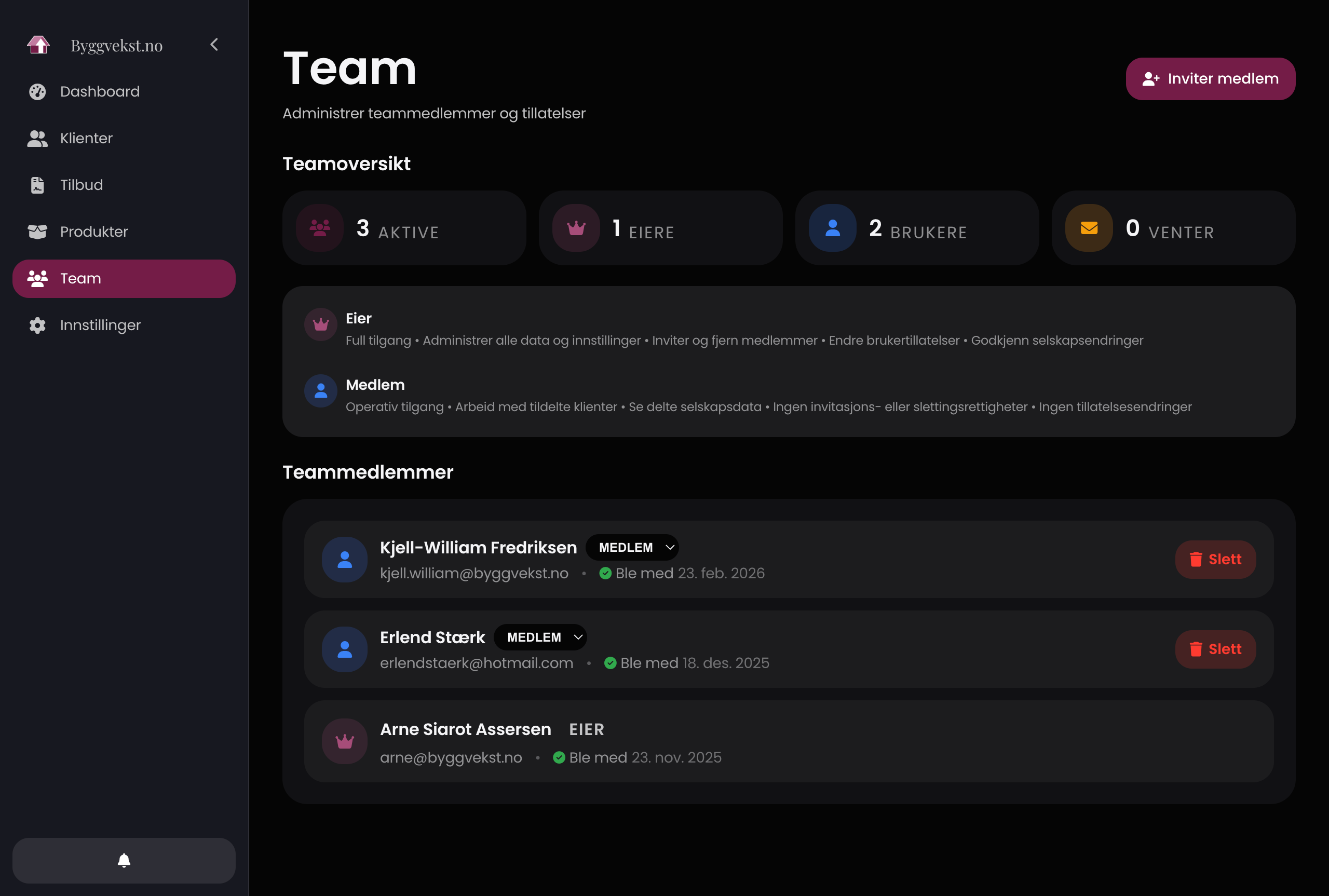The width and height of the screenshot is (1329, 896).
Task: Click the Klienter people icon in sidebar
Action: 37,138
